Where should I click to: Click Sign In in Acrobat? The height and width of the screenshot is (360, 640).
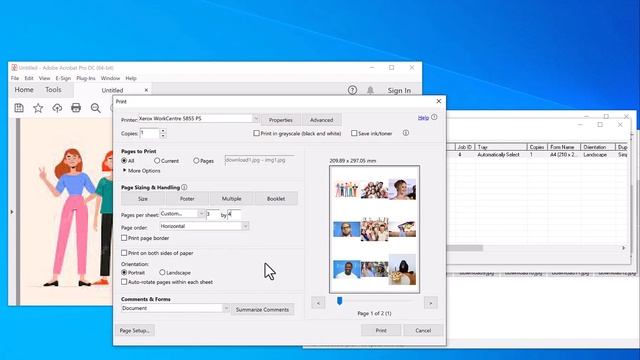(x=399, y=91)
